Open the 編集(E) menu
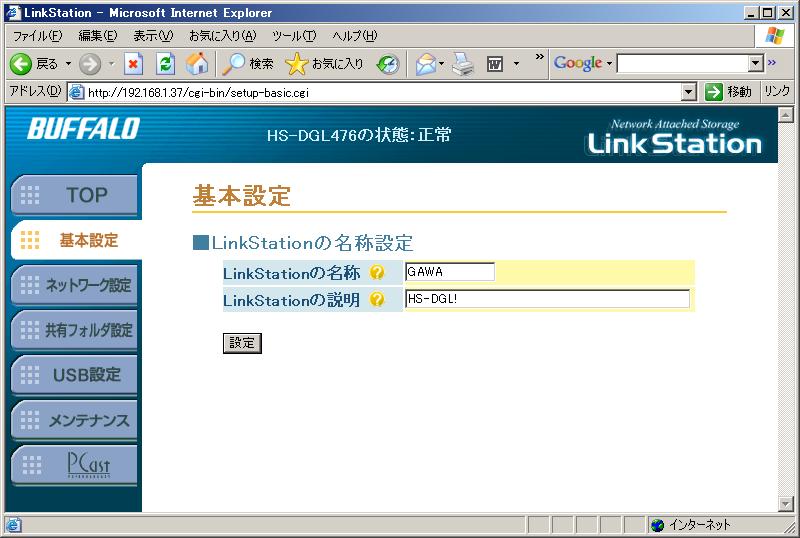This screenshot has width=800, height=538. click(97, 36)
